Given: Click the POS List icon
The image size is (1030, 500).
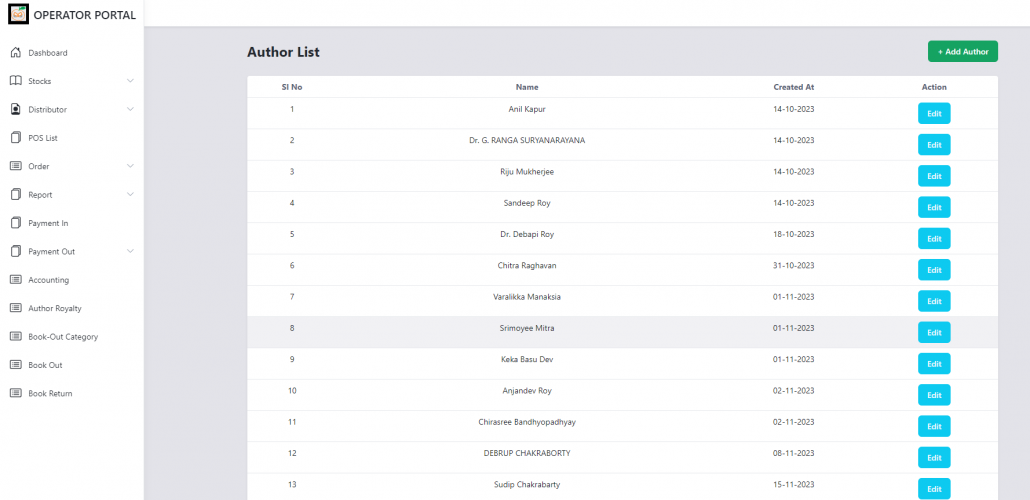Looking at the screenshot, I should point(15,138).
